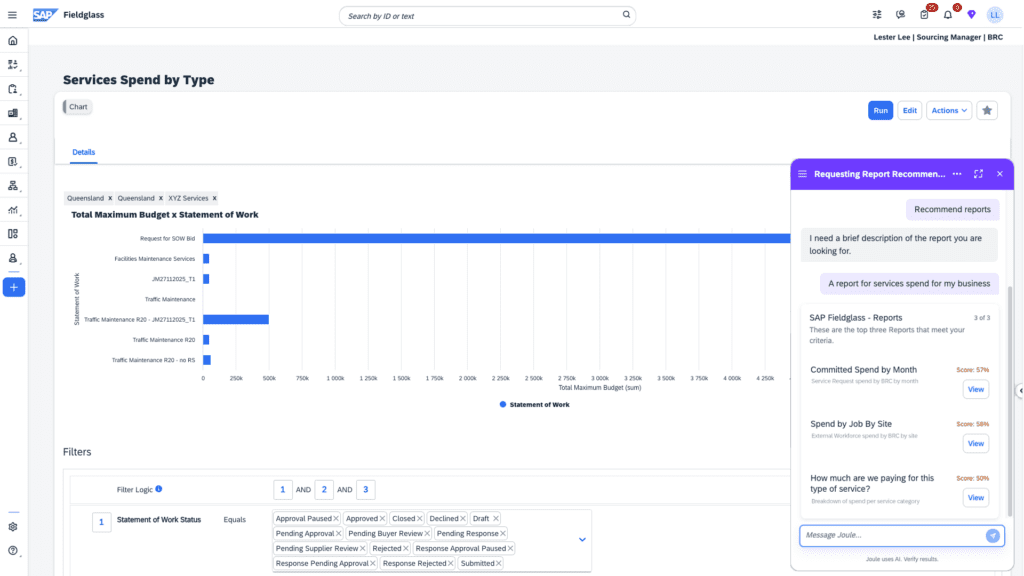Screen dimensions: 1024x576
Task: Mark report as favorite with star icon
Action: (987, 110)
